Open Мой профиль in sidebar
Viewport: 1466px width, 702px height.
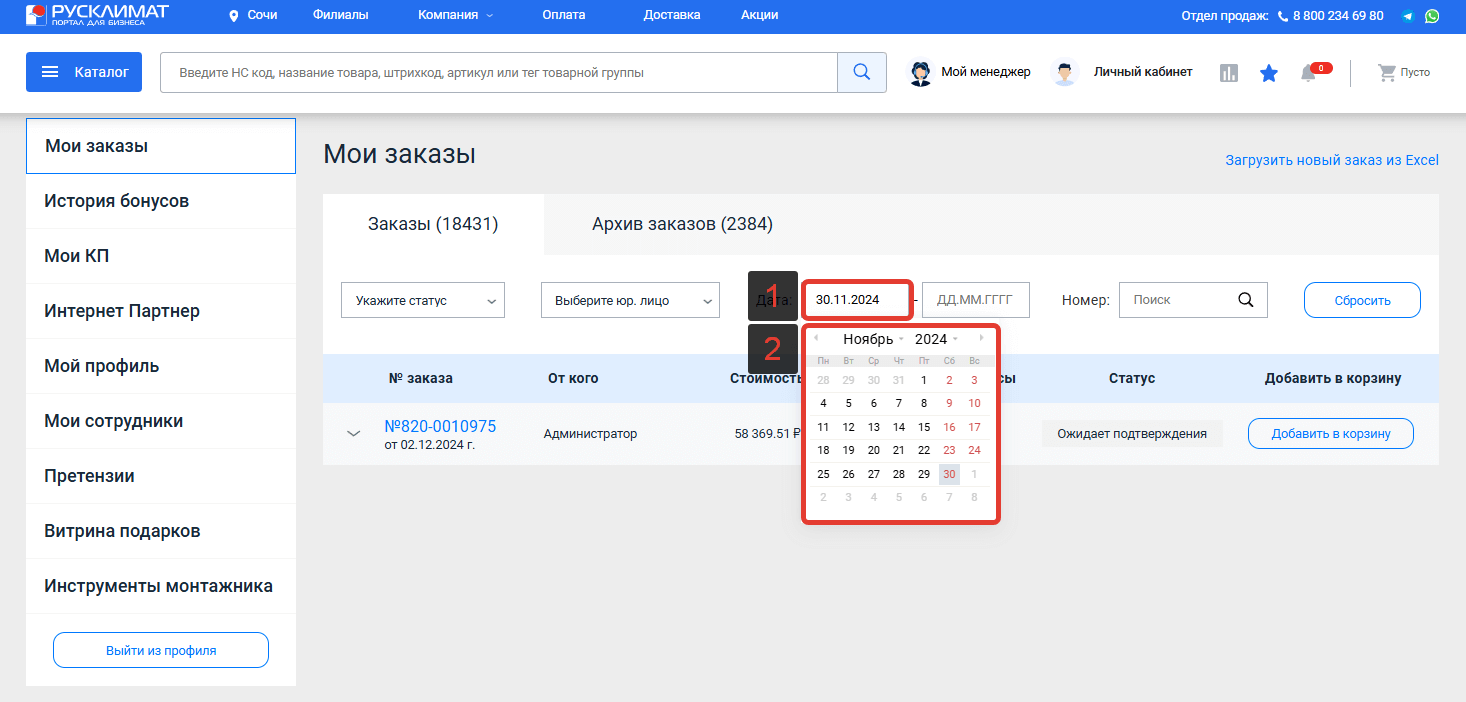click(x=161, y=366)
